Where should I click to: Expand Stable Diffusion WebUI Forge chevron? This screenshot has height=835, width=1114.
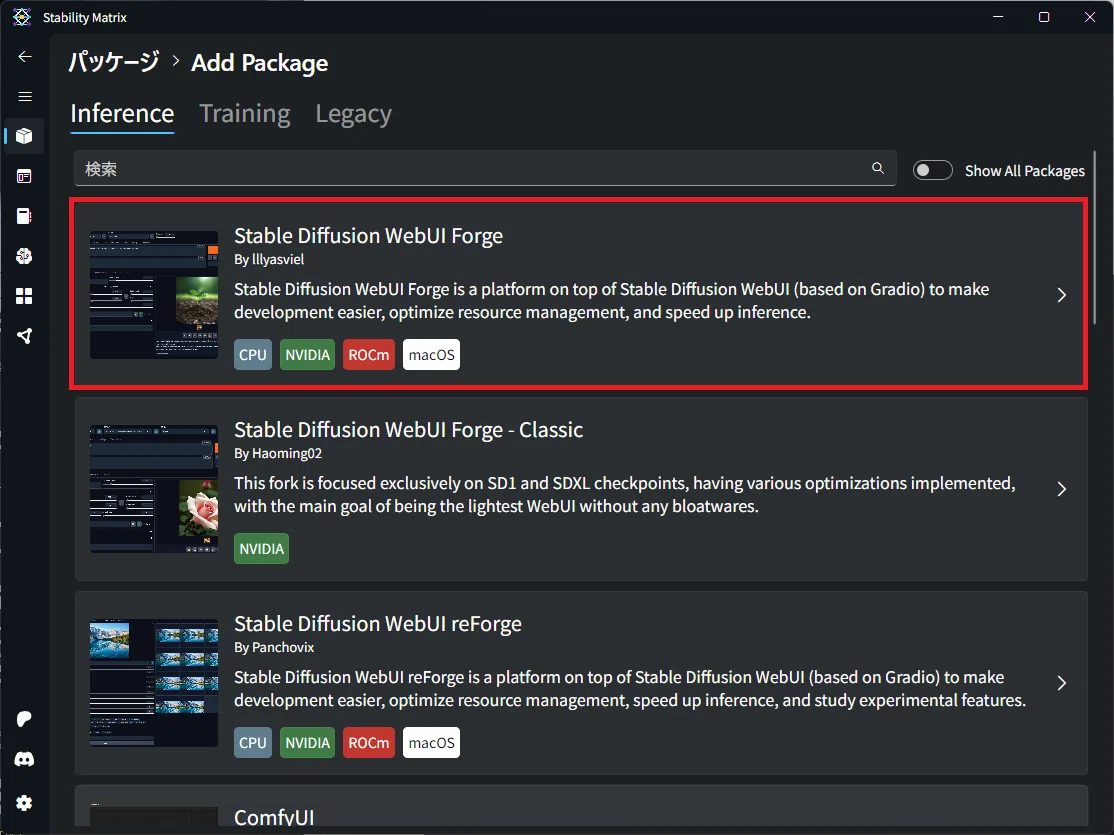pos(1061,295)
